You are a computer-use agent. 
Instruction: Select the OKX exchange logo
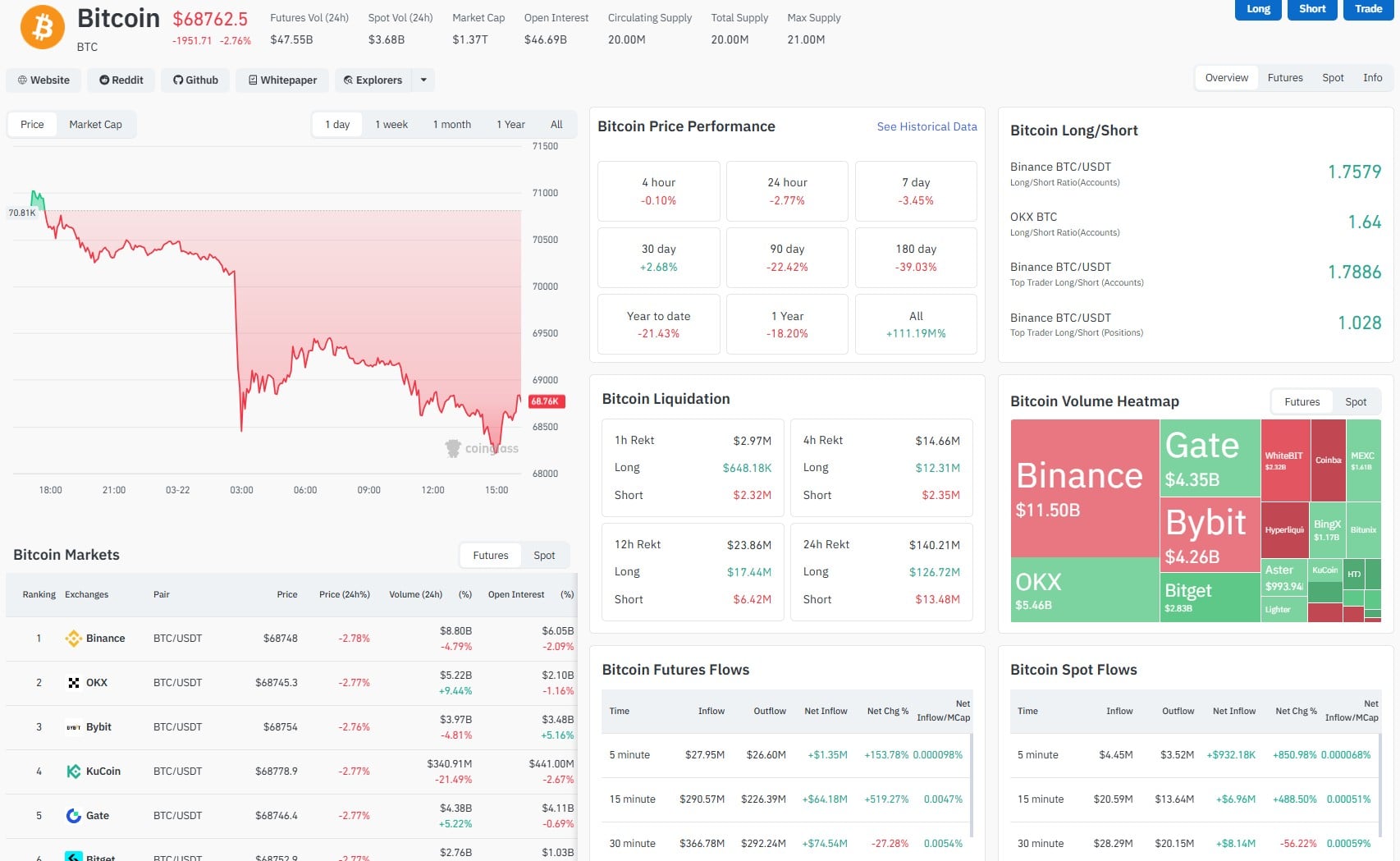72,682
